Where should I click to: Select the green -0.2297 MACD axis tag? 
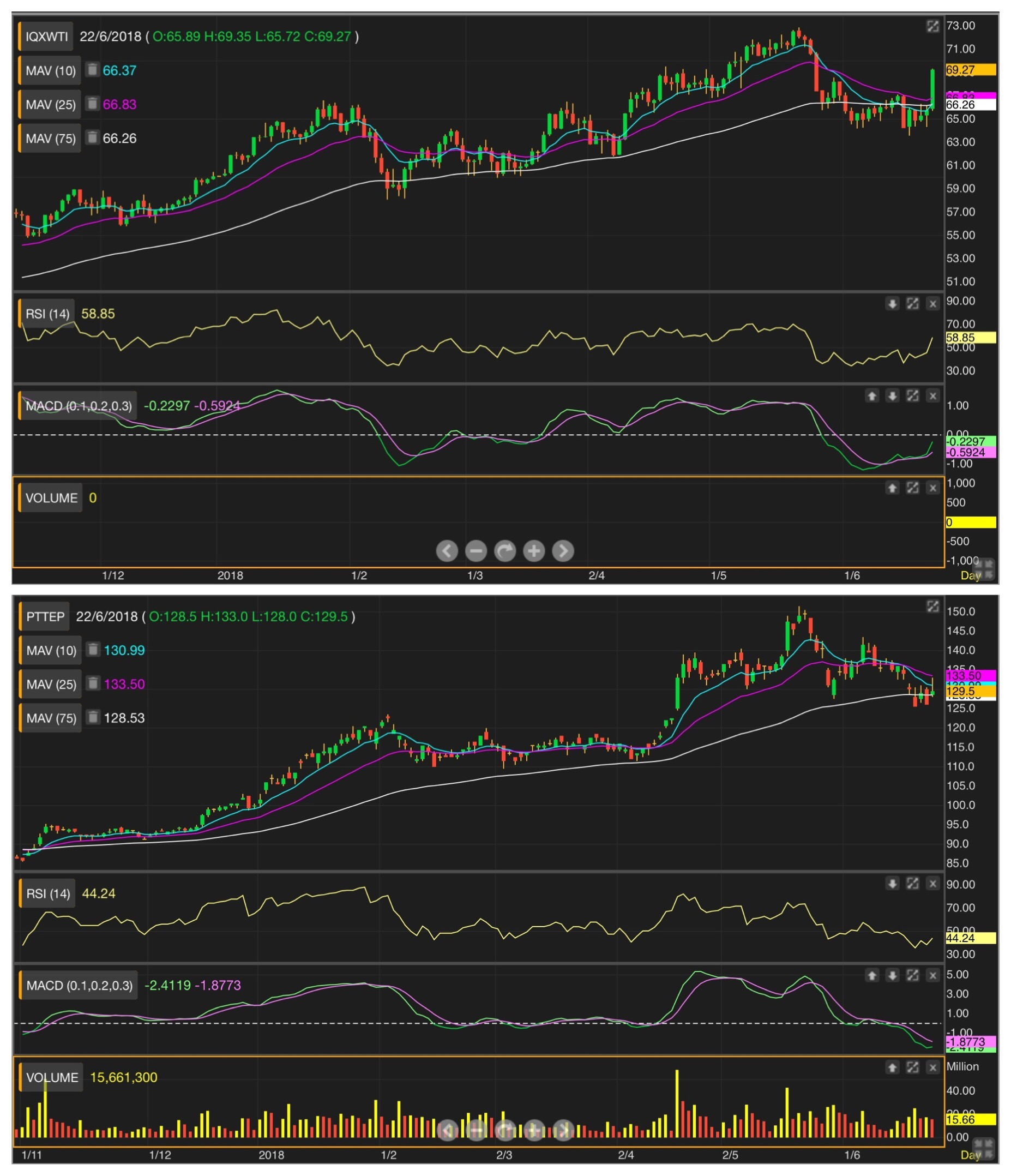[971, 441]
